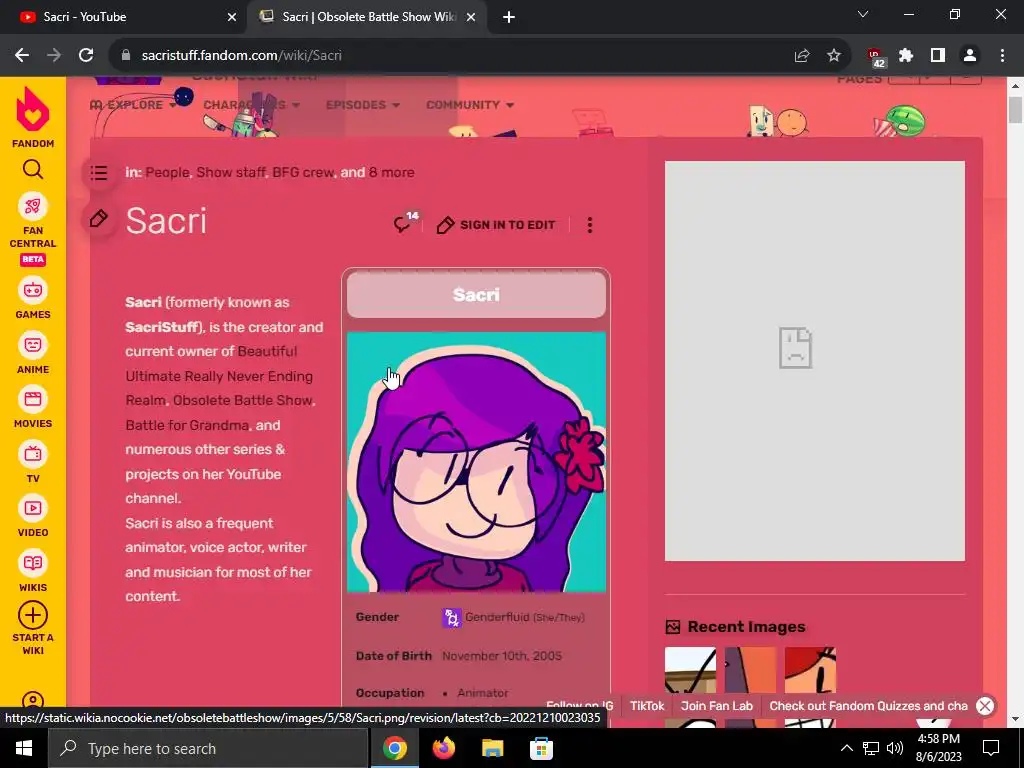Close the Sacri - YouTube tab

232,17
